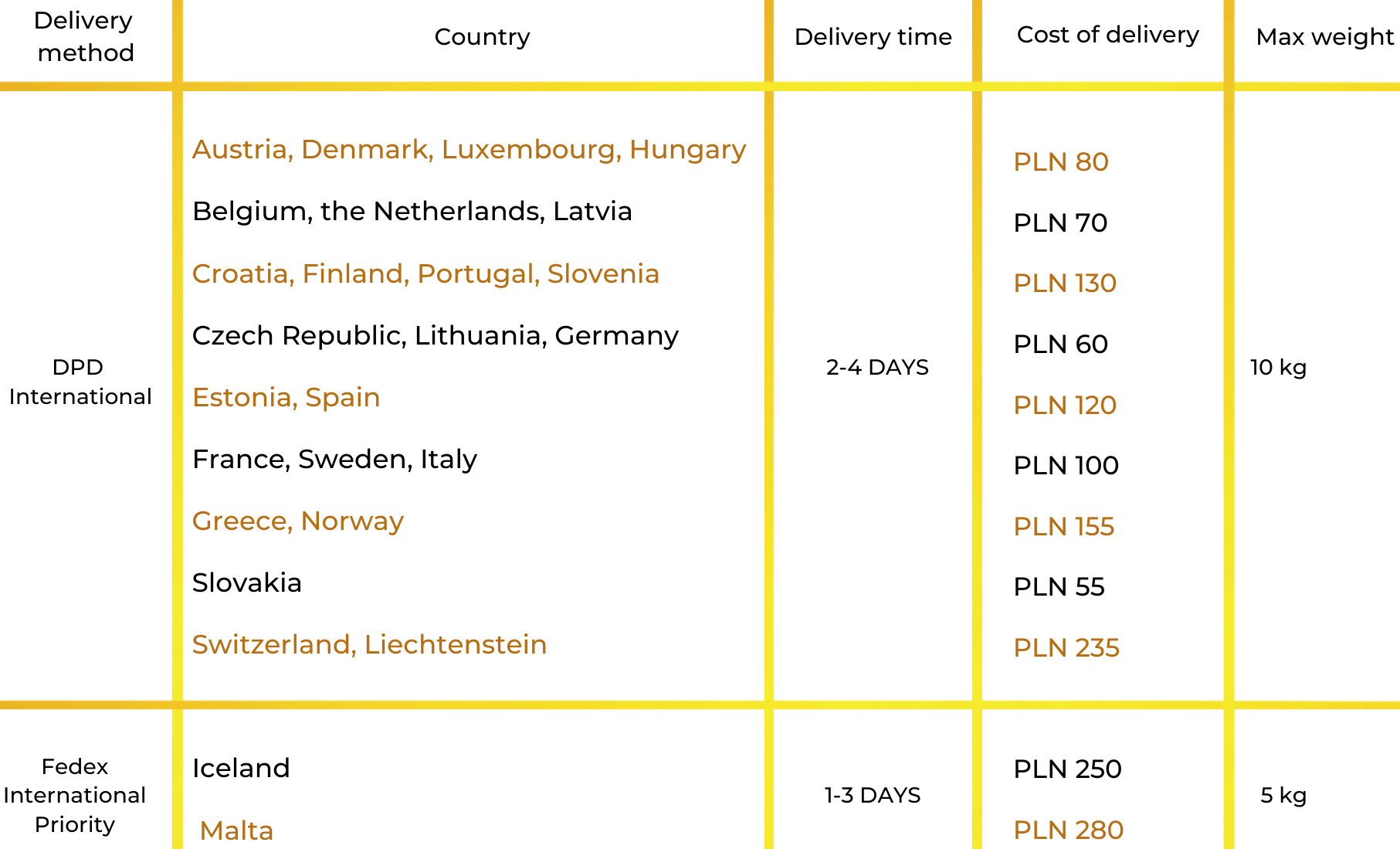Click the Switzerland, Liechtenstein entry
Screen dimensions: 1400x849
click(369, 644)
